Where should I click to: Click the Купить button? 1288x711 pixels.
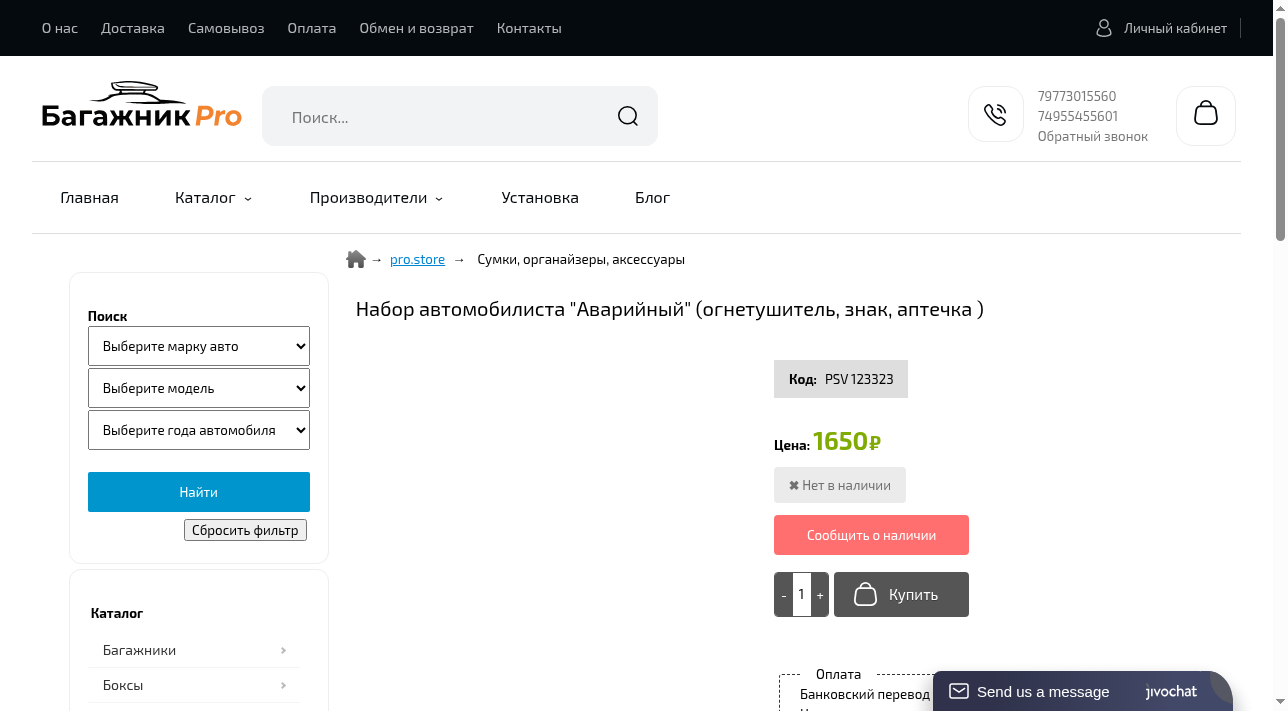[901, 594]
